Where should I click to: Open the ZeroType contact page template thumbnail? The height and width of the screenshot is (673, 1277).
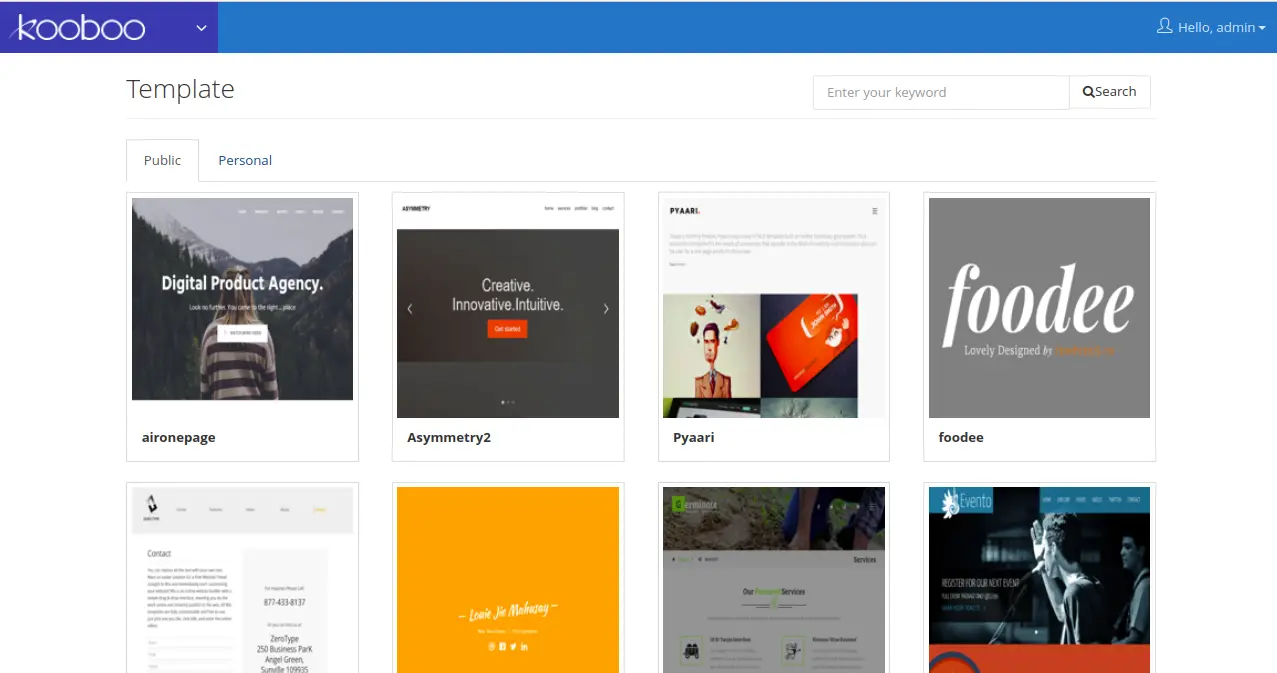click(x=242, y=580)
